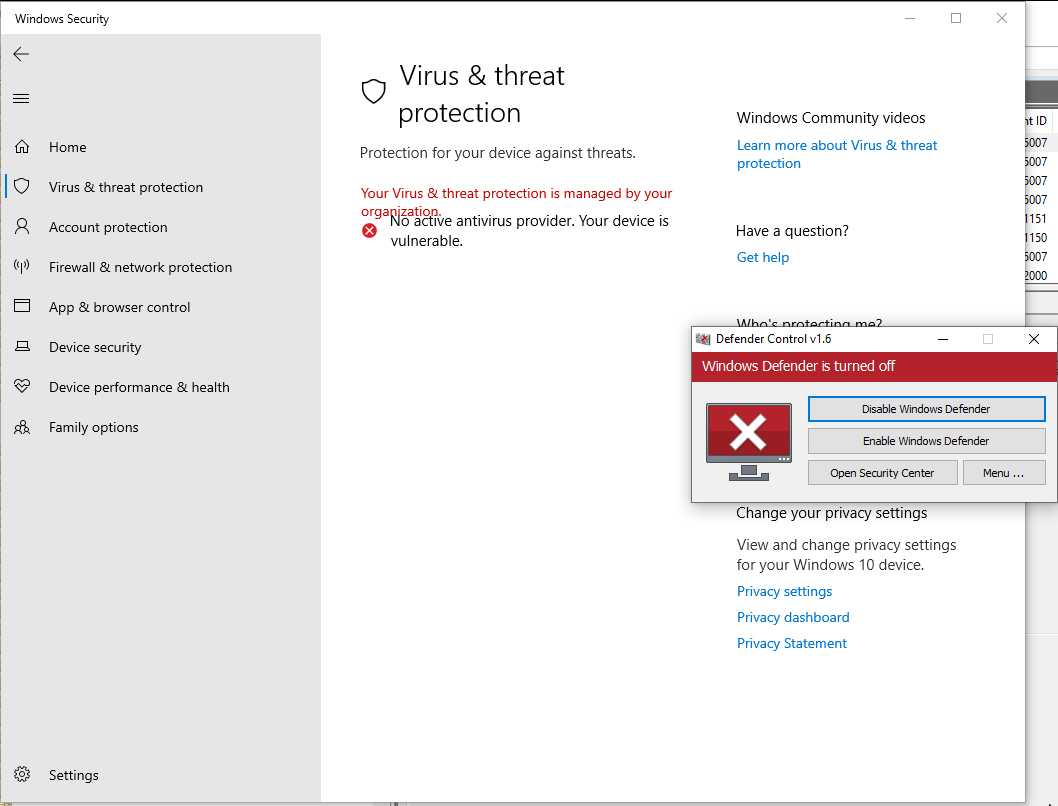Viewport: 1058px width, 806px height.
Task: Click the red monitor X status image
Action: (748, 442)
